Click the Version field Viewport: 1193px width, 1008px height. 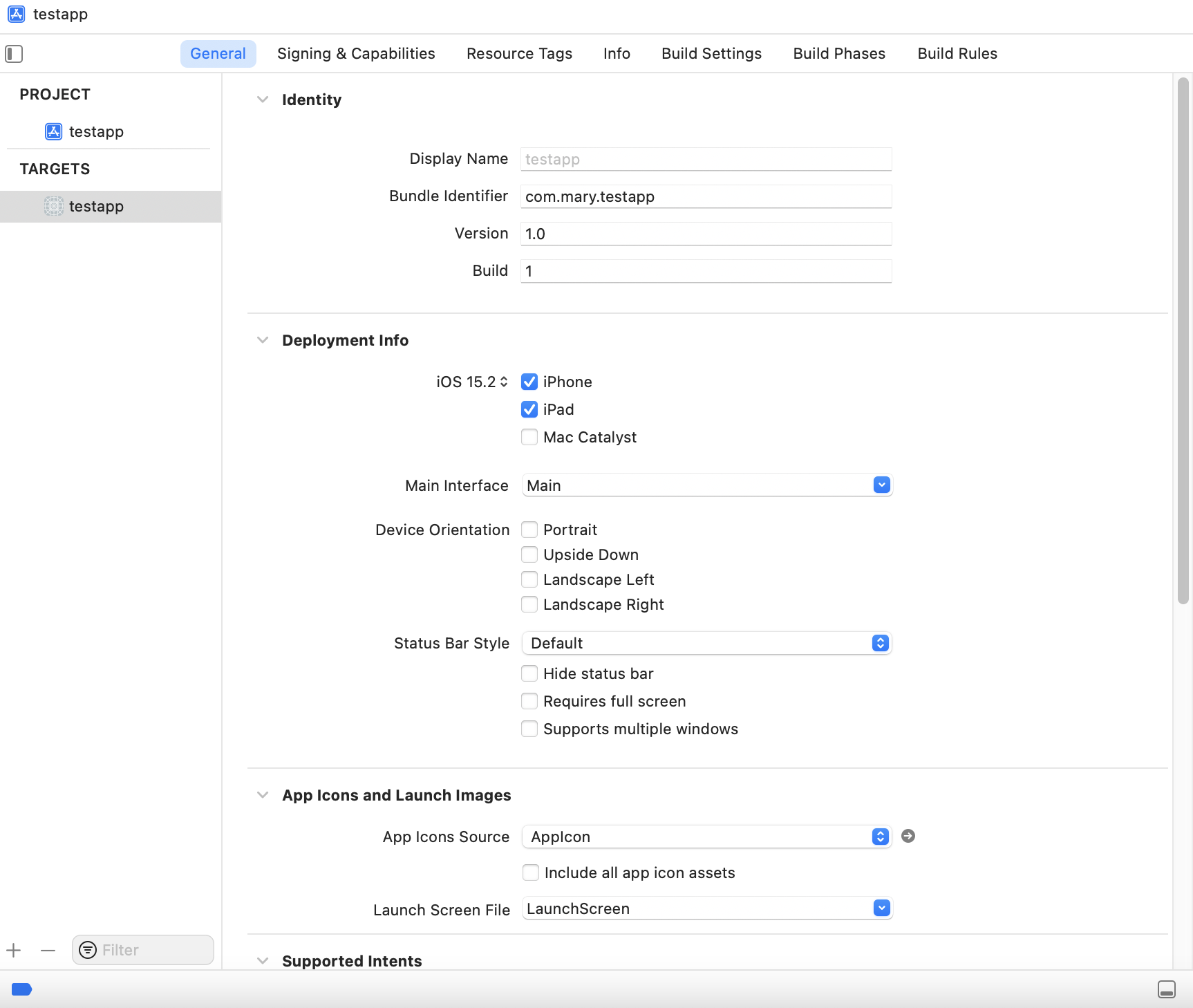(x=706, y=234)
